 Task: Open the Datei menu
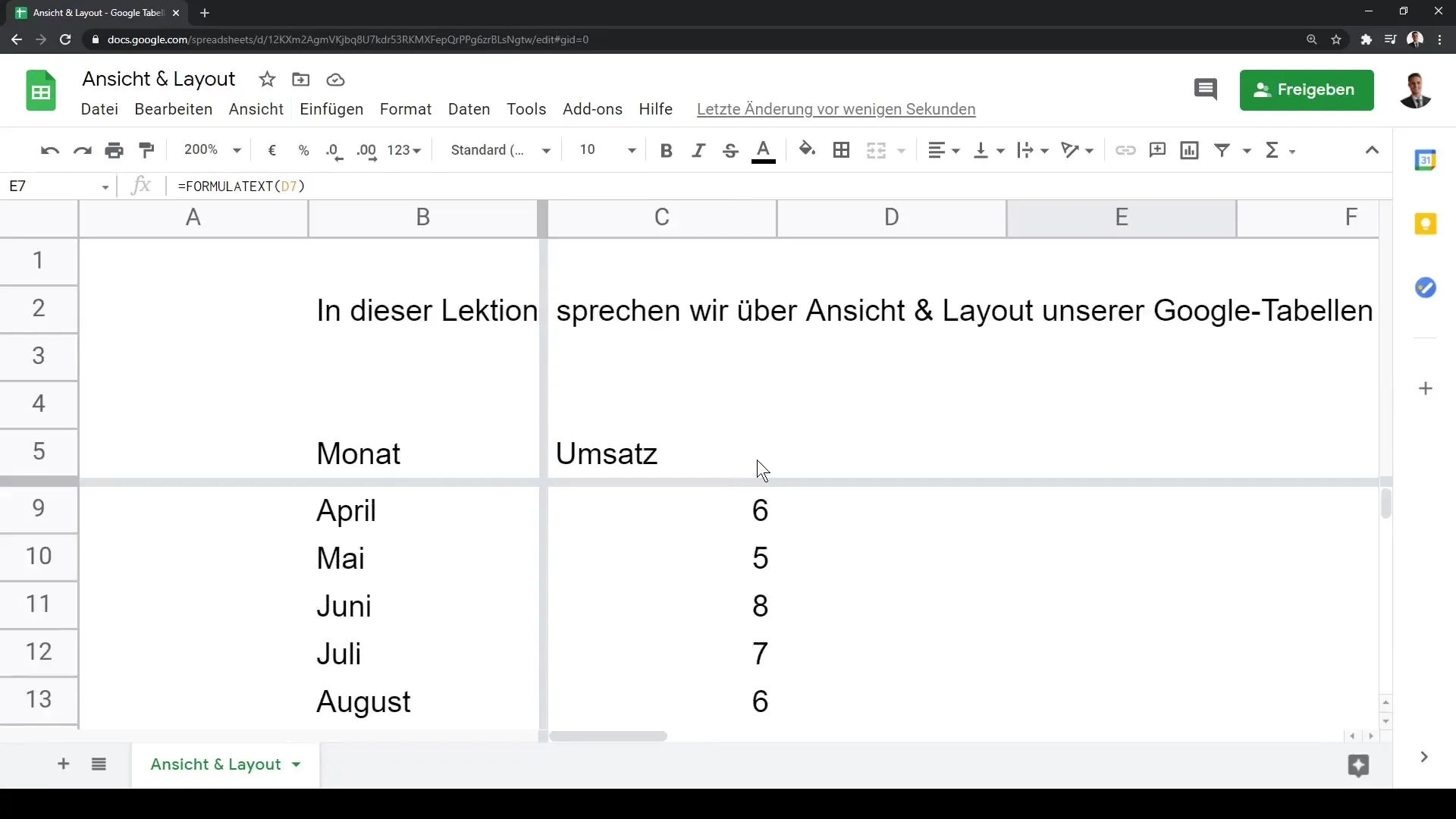pos(99,109)
